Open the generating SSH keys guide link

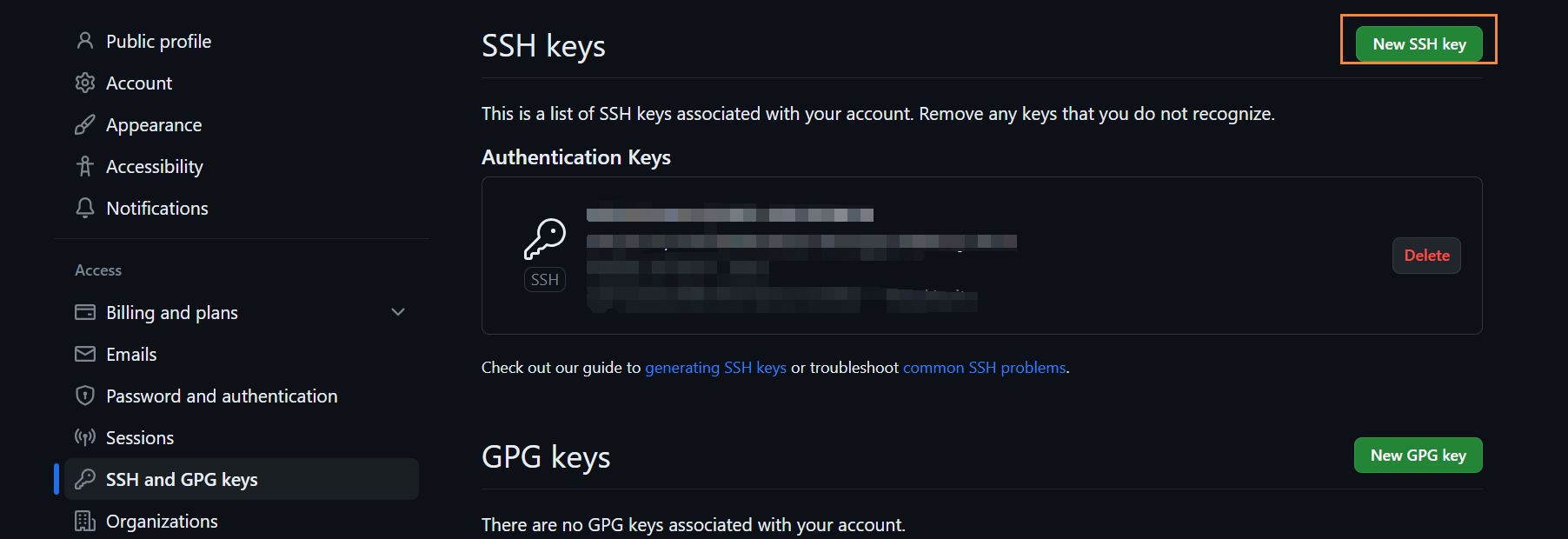click(x=715, y=368)
